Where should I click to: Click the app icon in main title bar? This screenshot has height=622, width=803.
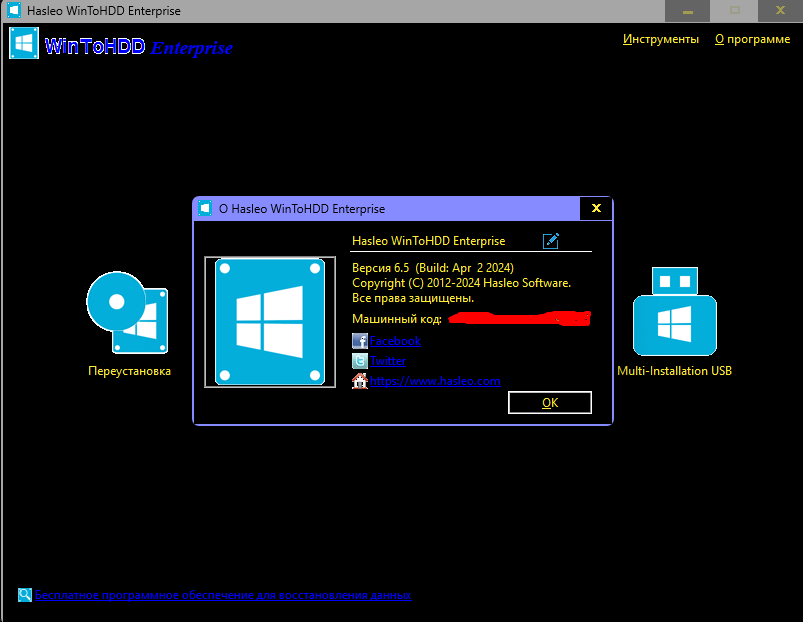[x=14, y=10]
